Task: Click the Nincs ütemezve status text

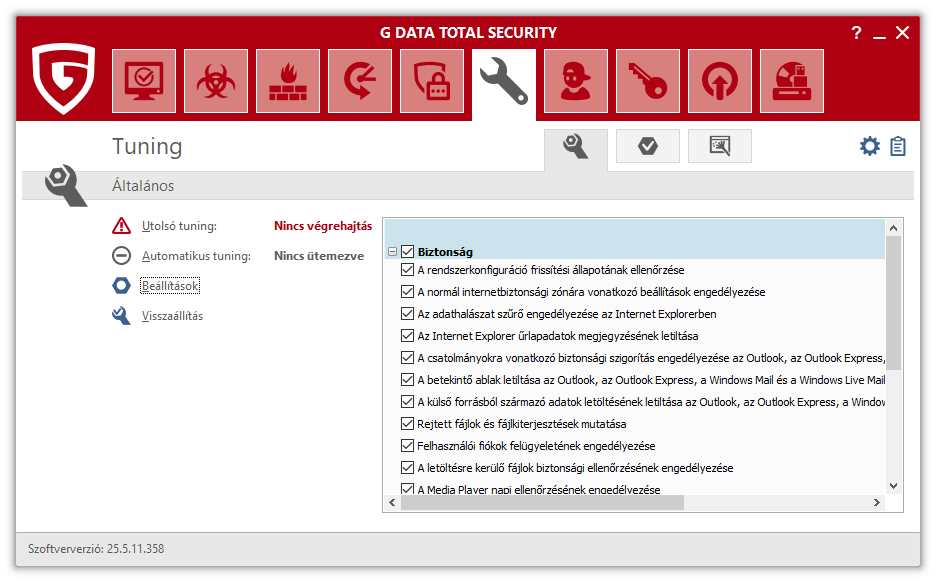Action: tap(319, 256)
